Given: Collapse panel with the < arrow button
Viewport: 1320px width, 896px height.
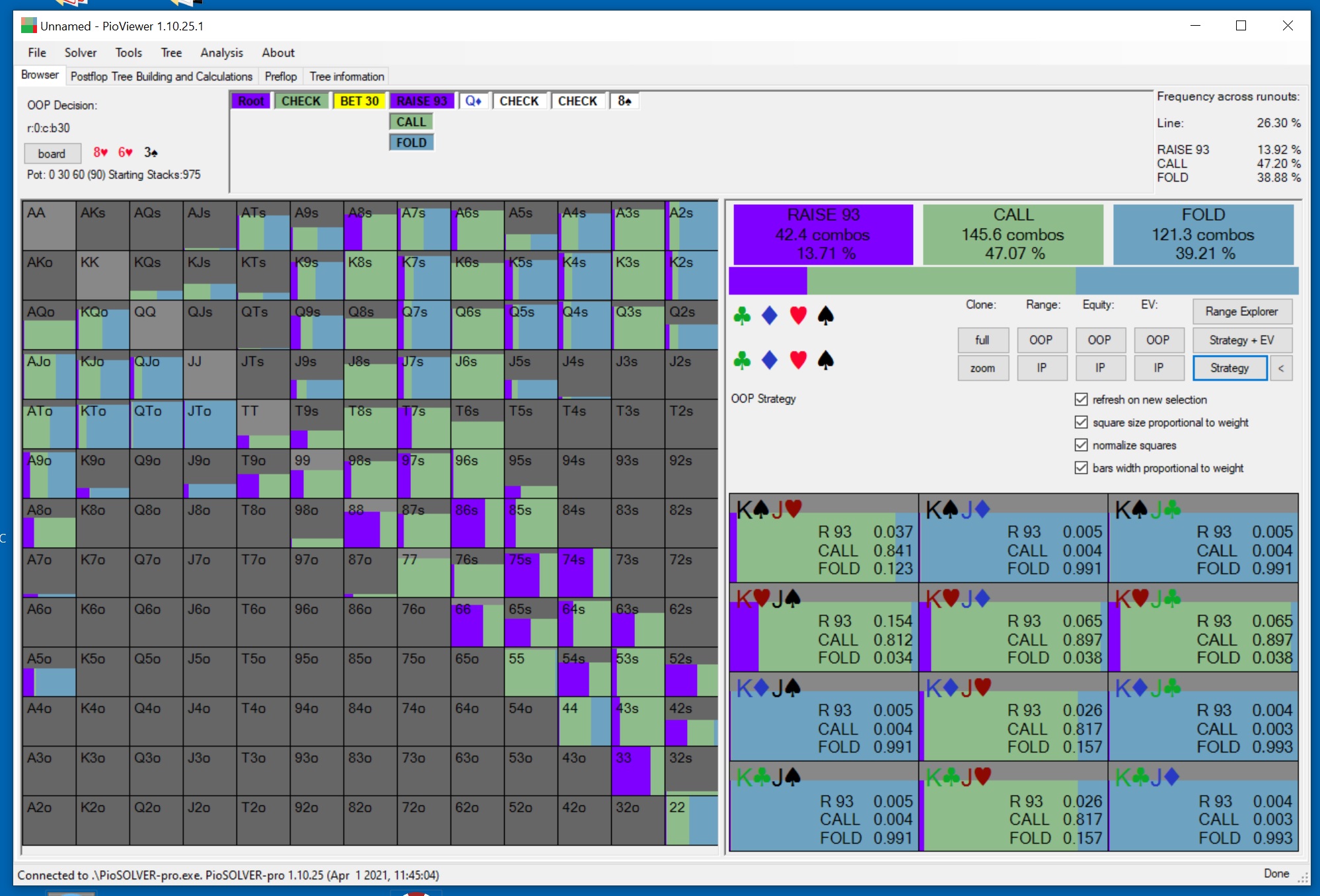Looking at the screenshot, I should 1281,368.
